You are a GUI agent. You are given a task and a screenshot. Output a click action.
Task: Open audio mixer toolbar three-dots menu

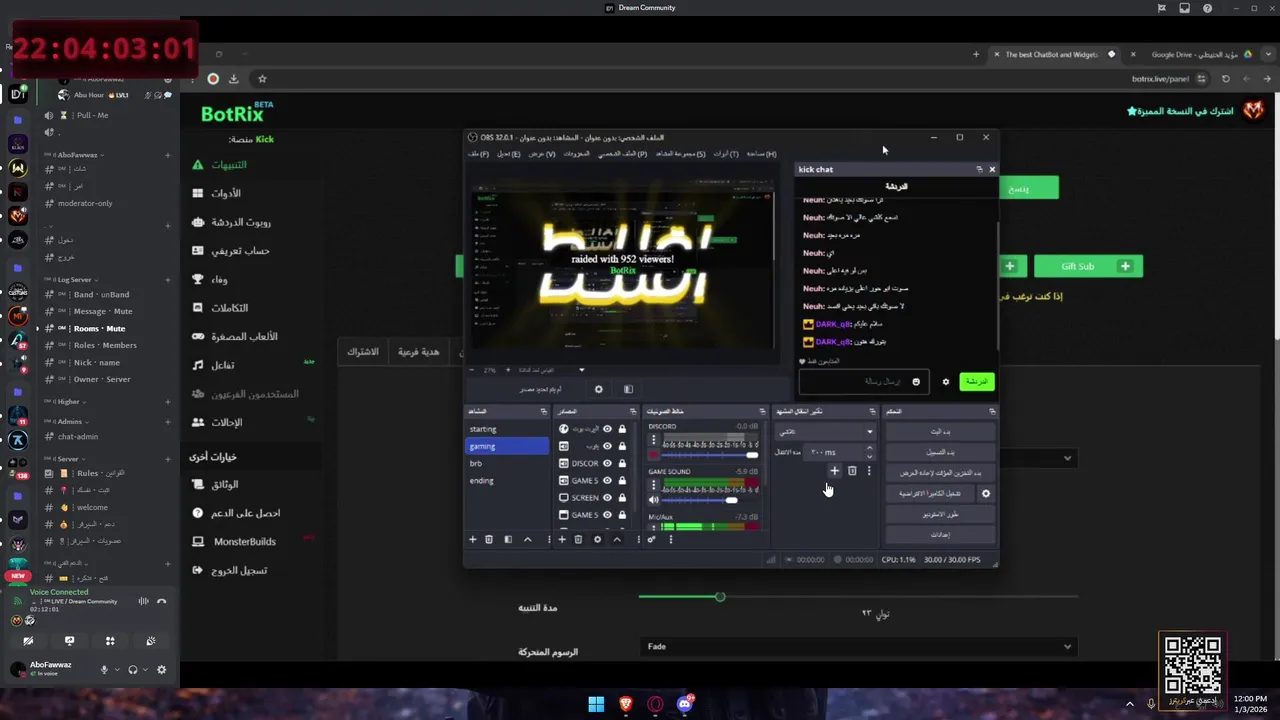point(671,539)
